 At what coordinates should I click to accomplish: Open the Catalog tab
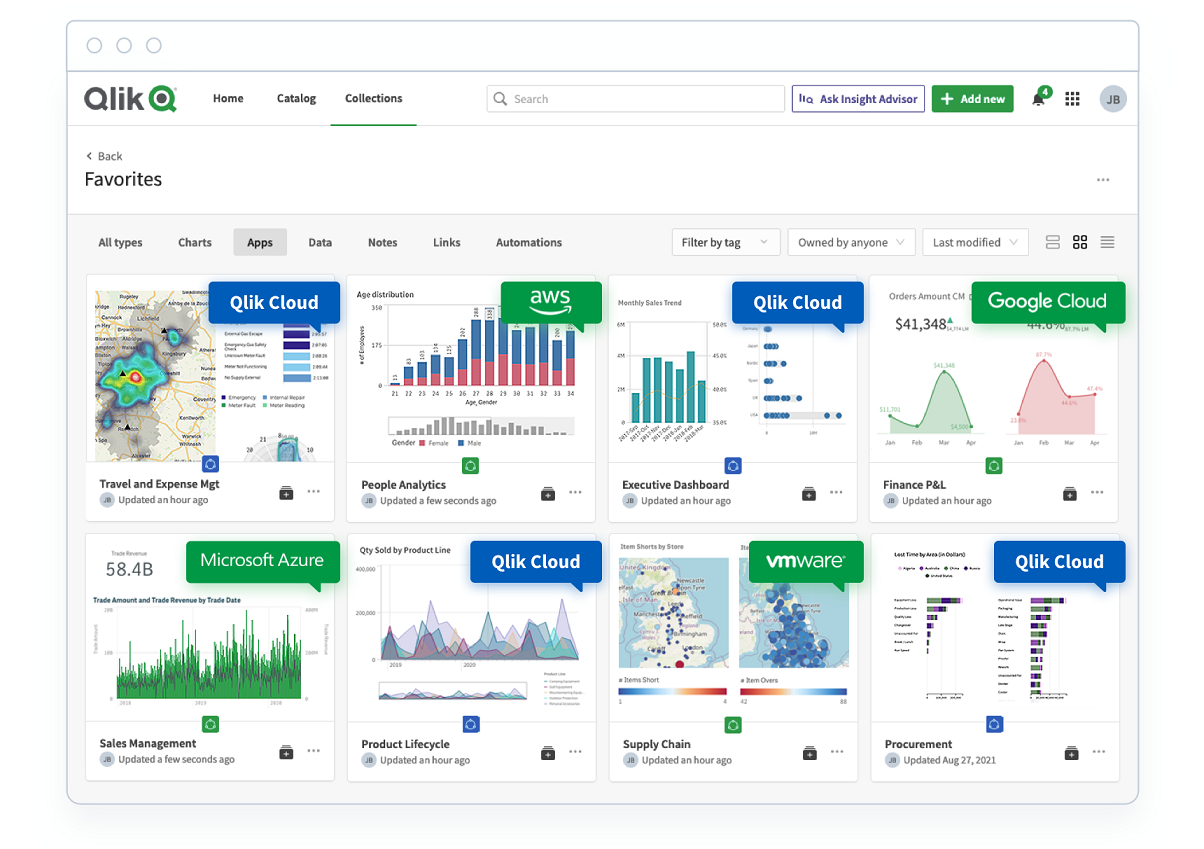(296, 98)
